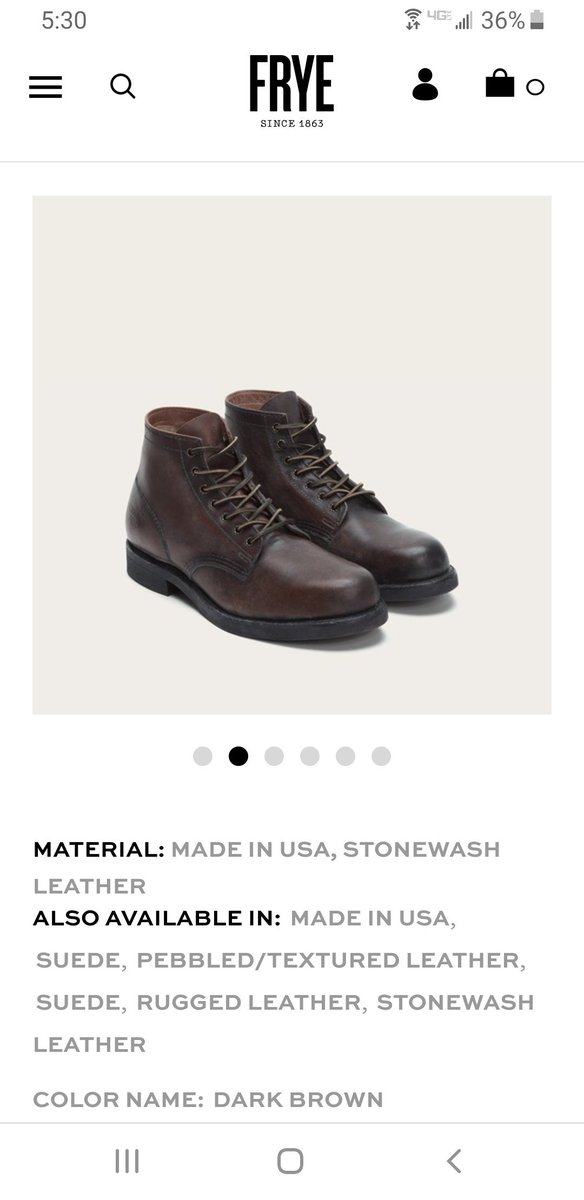The height and width of the screenshot is (1200, 584).
Task: Select the fourth image carousel dot
Action: click(x=310, y=756)
